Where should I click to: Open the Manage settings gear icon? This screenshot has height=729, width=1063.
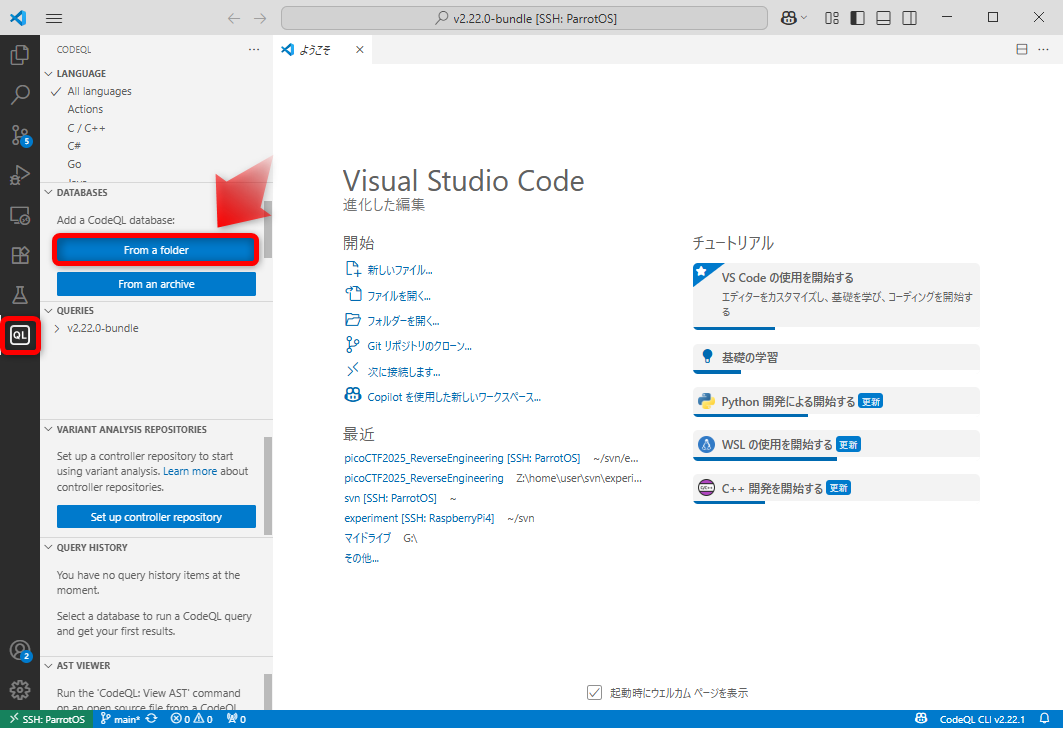pyautogui.click(x=20, y=690)
